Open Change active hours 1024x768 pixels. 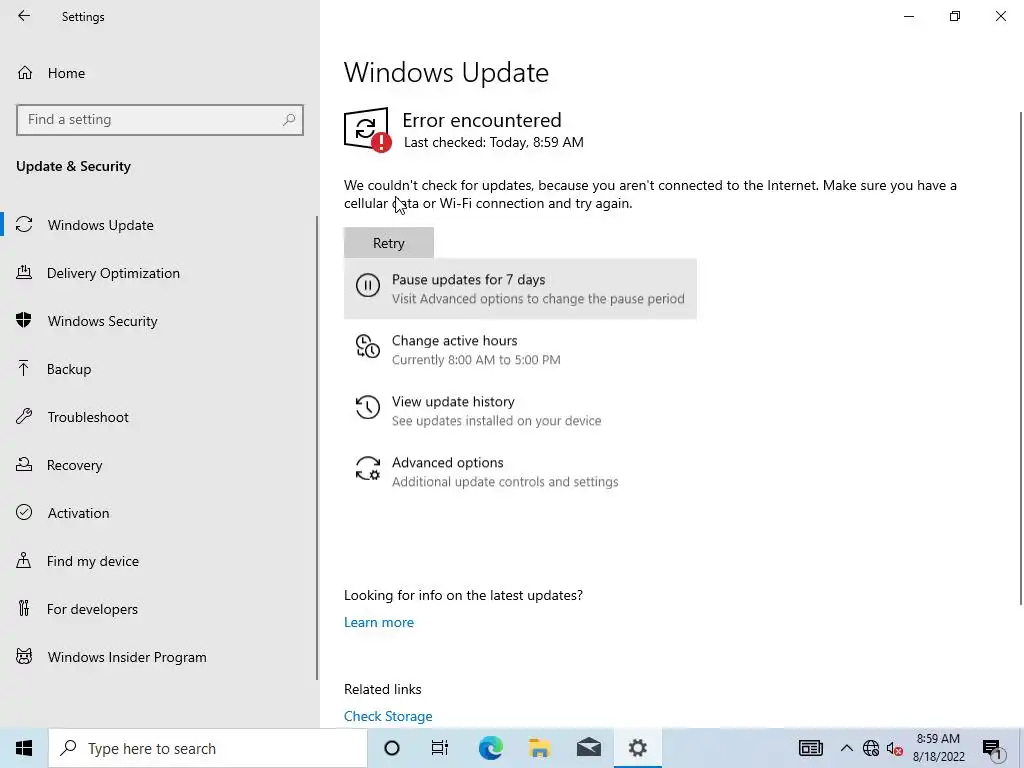point(520,349)
